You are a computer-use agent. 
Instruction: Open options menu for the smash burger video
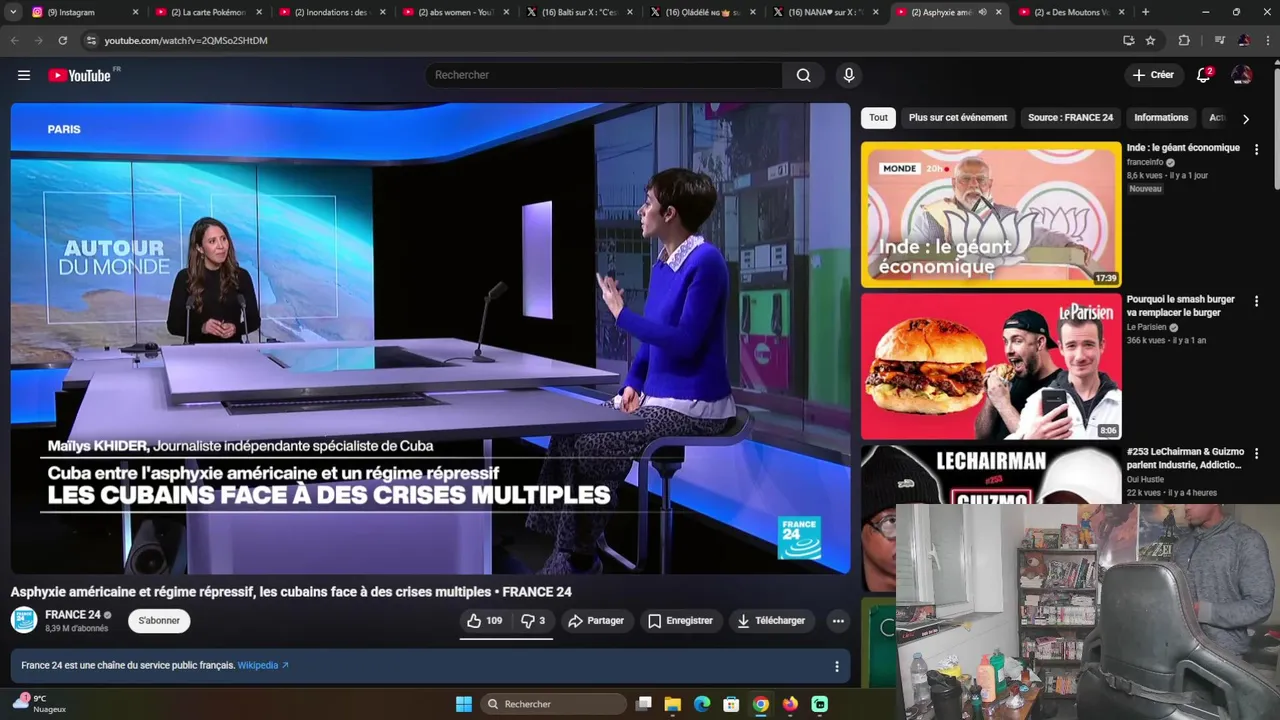point(1257,301)
